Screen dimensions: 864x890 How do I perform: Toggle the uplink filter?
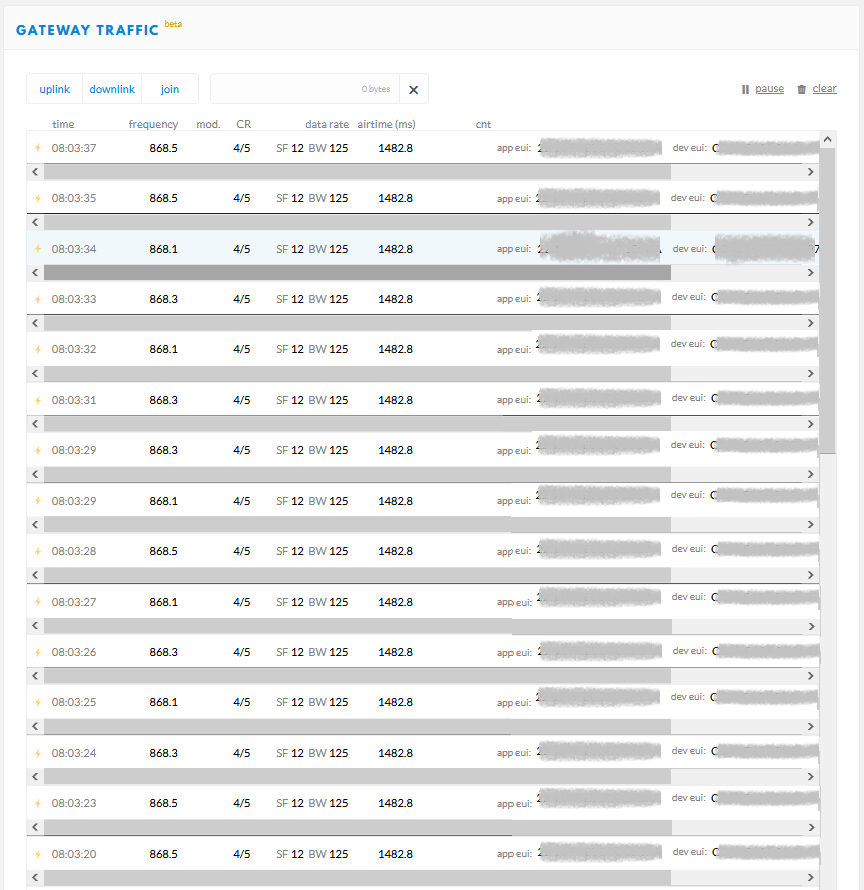click(55, 89)
